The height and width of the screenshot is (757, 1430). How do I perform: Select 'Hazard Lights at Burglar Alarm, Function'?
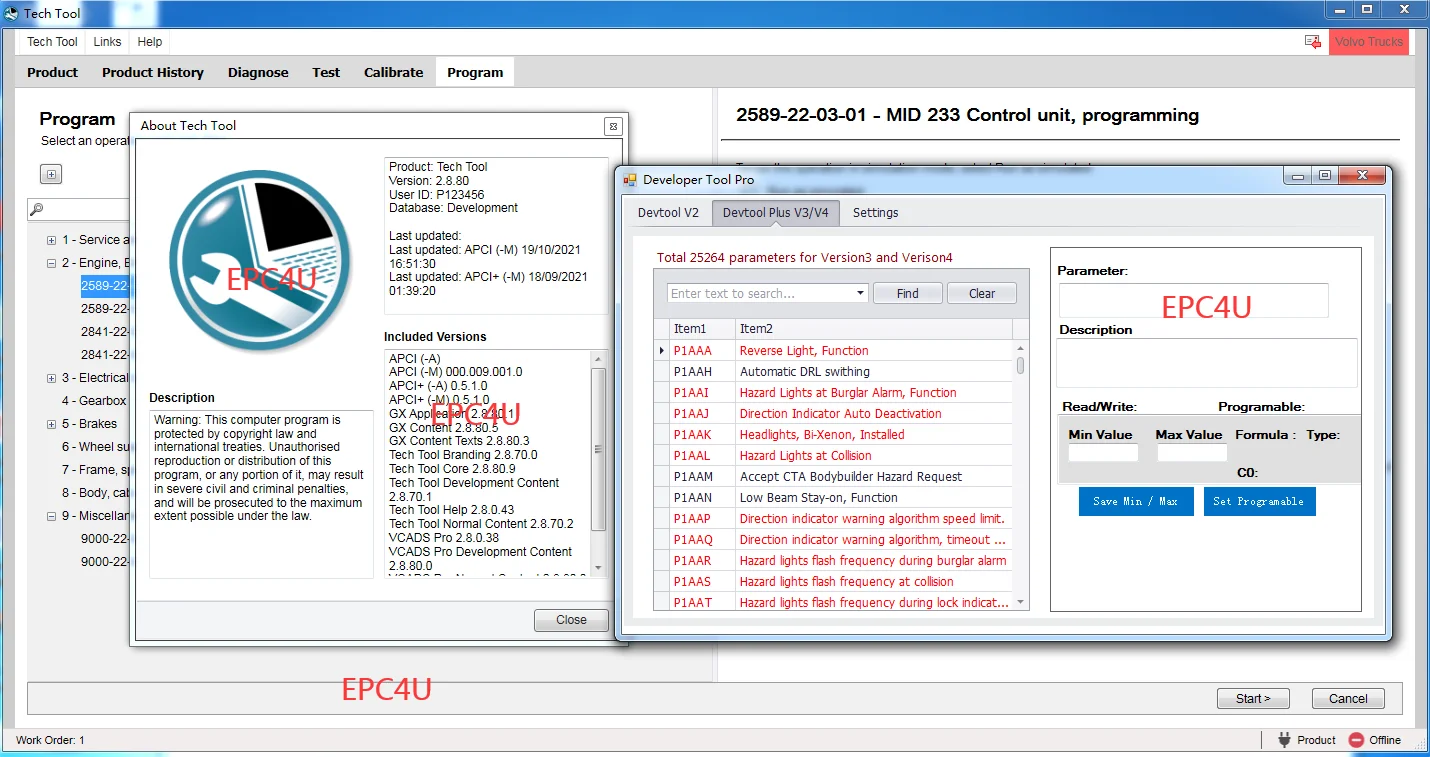click(x=848, y=393)
